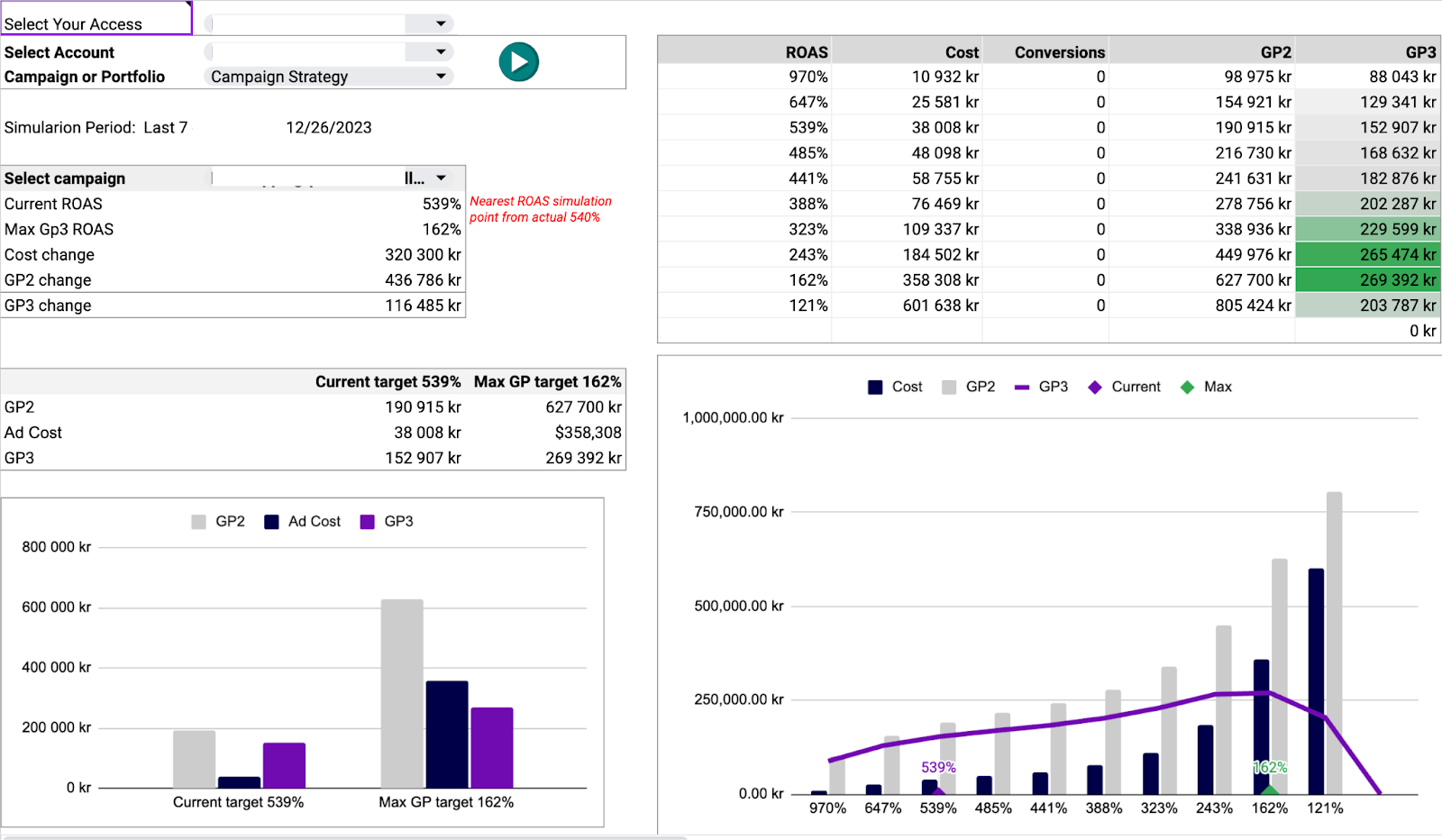Screen dimensions: 1442x840
Task: Open the Select Your Access dropdown arrow
Action: click(x=441, y=23)
